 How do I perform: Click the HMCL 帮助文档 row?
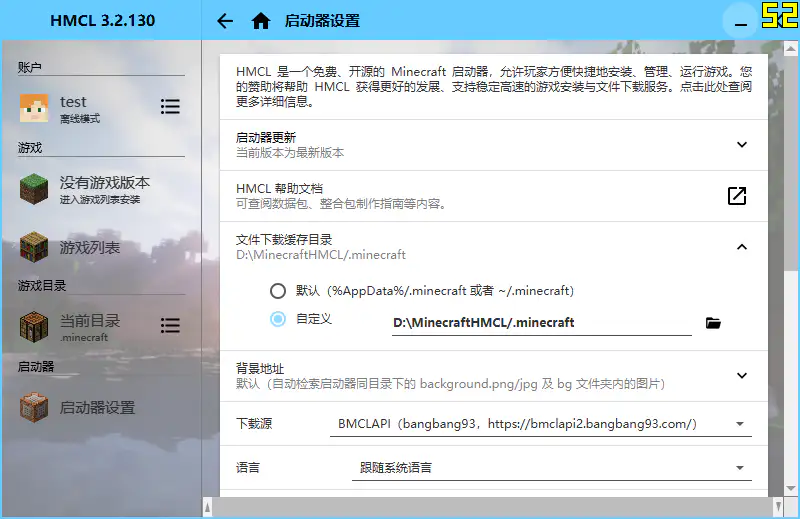pos(494,196)
